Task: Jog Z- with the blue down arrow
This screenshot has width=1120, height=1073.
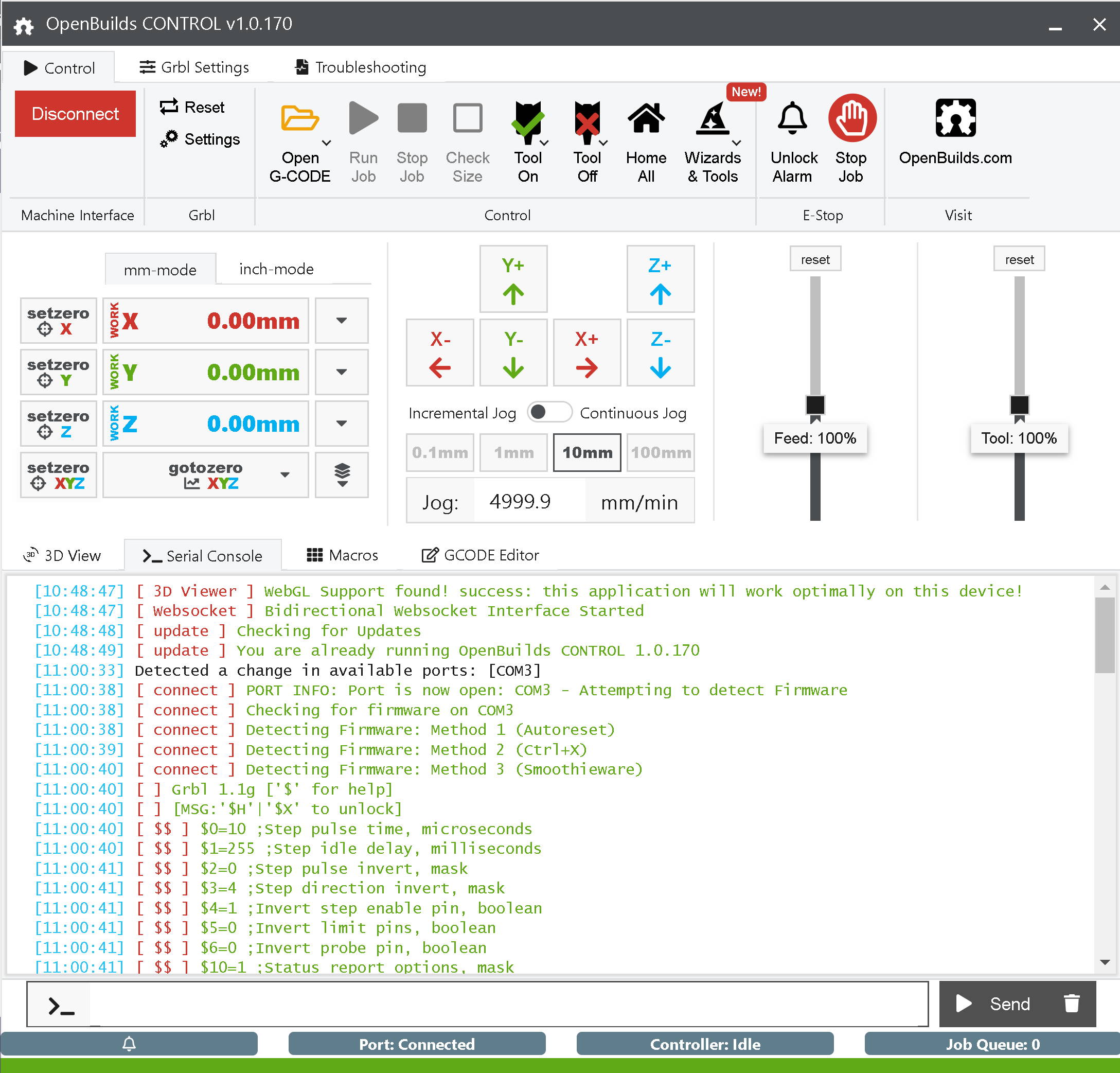Action: click(661, 353)
